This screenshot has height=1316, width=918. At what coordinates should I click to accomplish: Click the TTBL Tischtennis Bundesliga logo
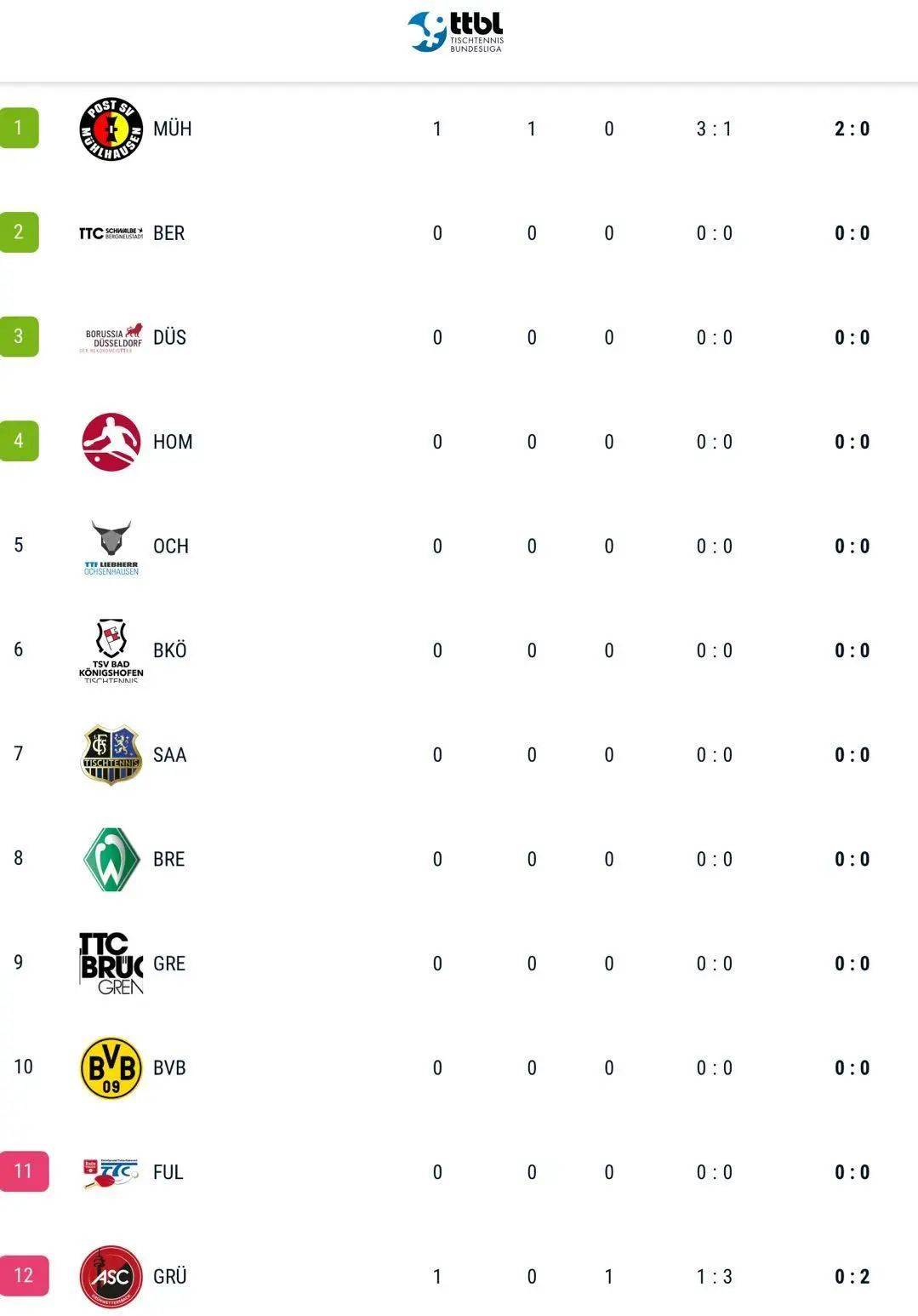[x=455, y=32]
